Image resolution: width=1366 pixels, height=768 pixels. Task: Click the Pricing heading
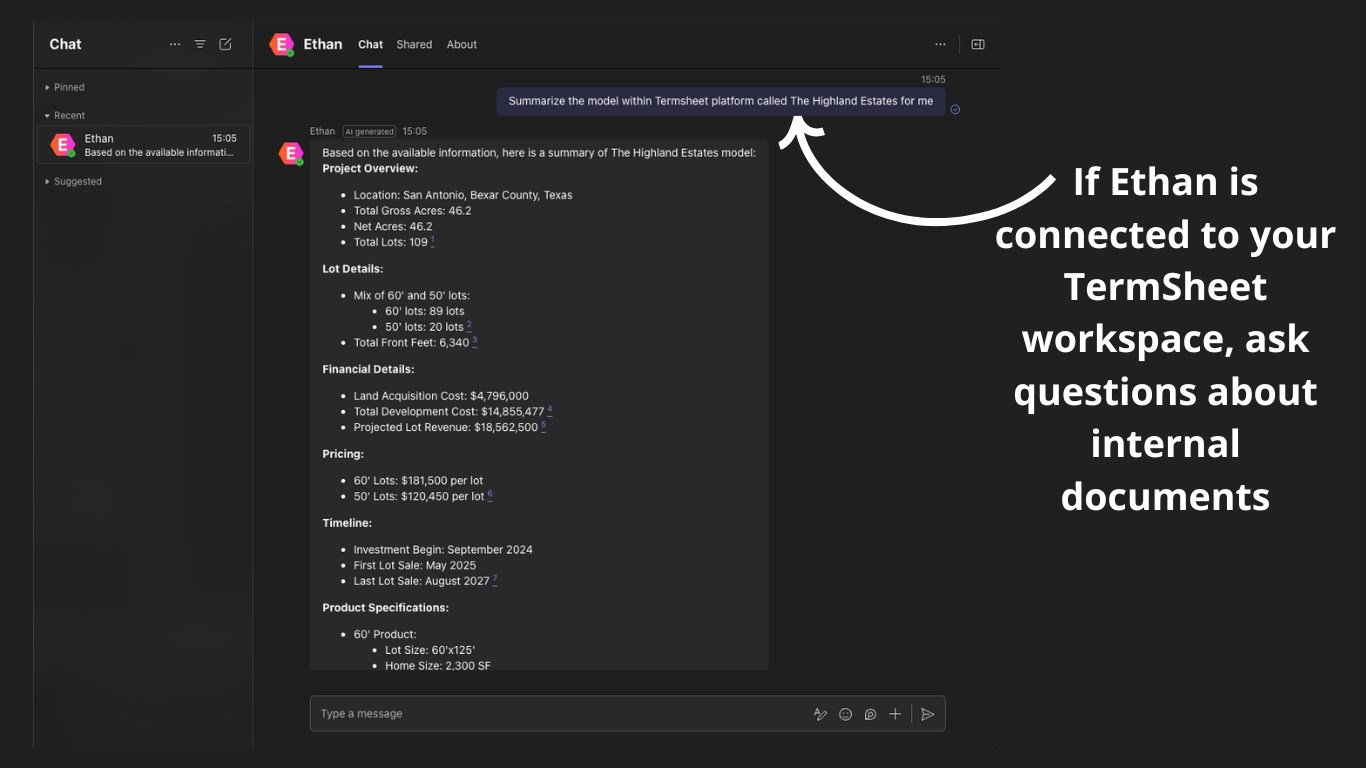[343, 454]
